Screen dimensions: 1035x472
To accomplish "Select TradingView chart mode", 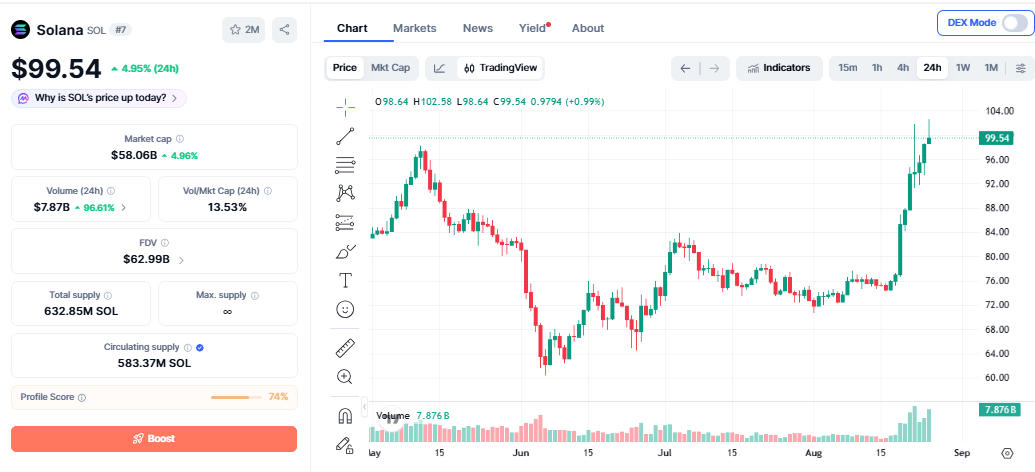I will point(500,68).
